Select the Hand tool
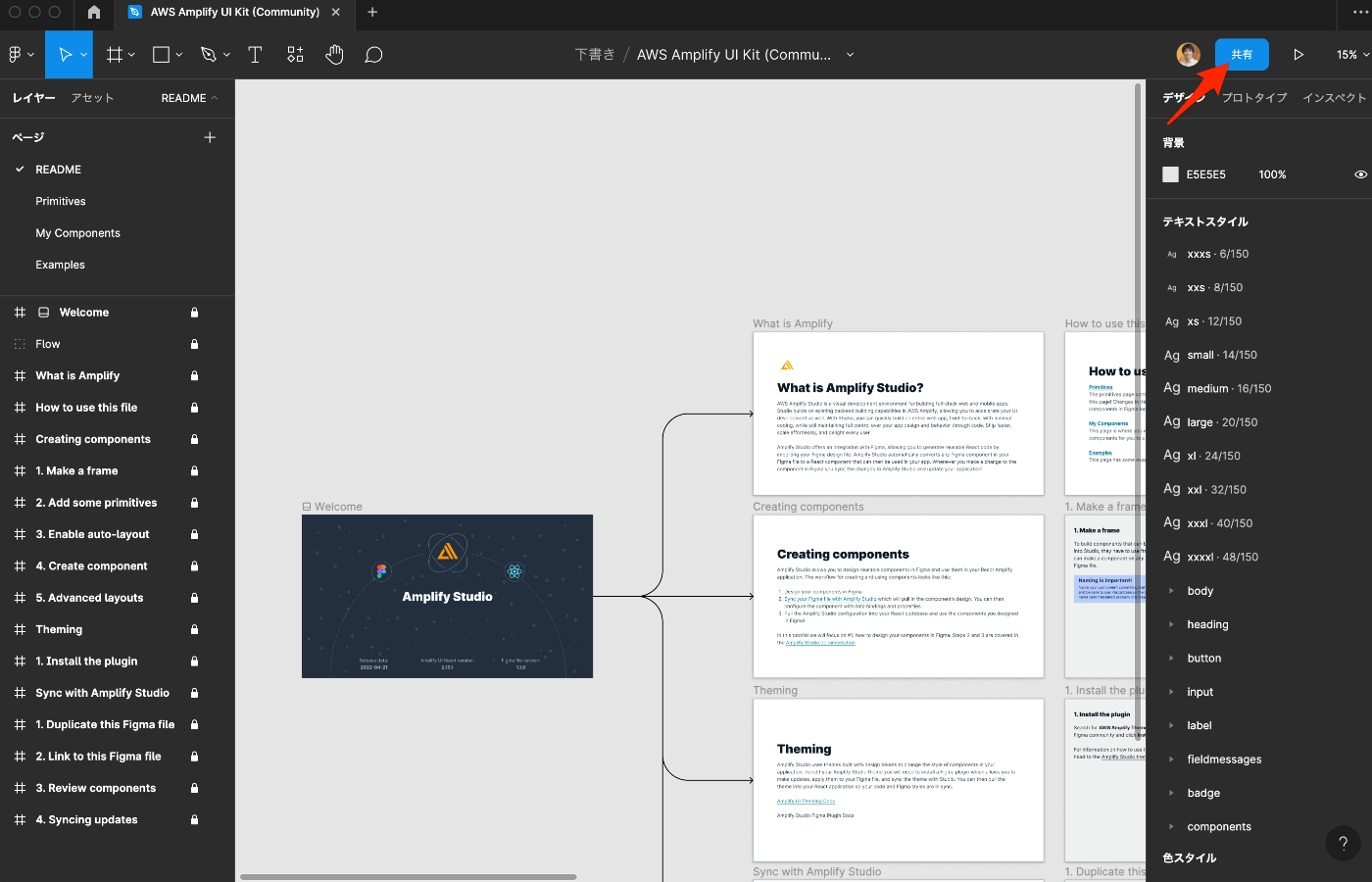Image resolution: width=1372 pixels, height=882 pixels. [334, 55]
